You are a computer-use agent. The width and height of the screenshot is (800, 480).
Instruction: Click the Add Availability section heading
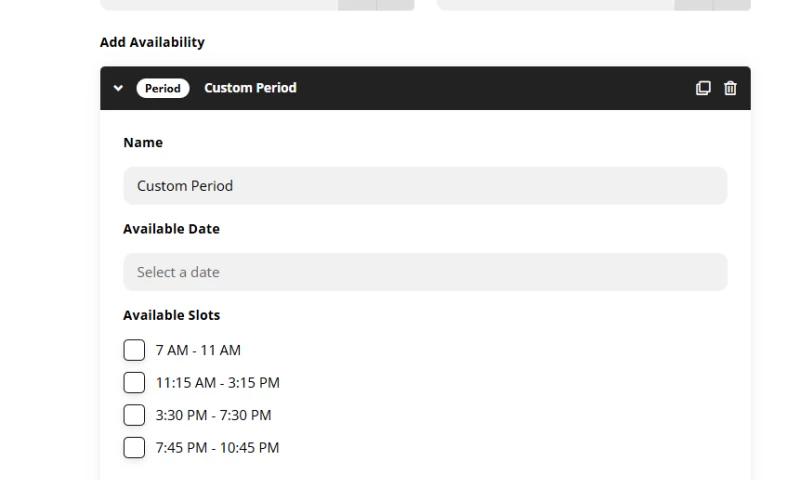[x=152, y=42]
